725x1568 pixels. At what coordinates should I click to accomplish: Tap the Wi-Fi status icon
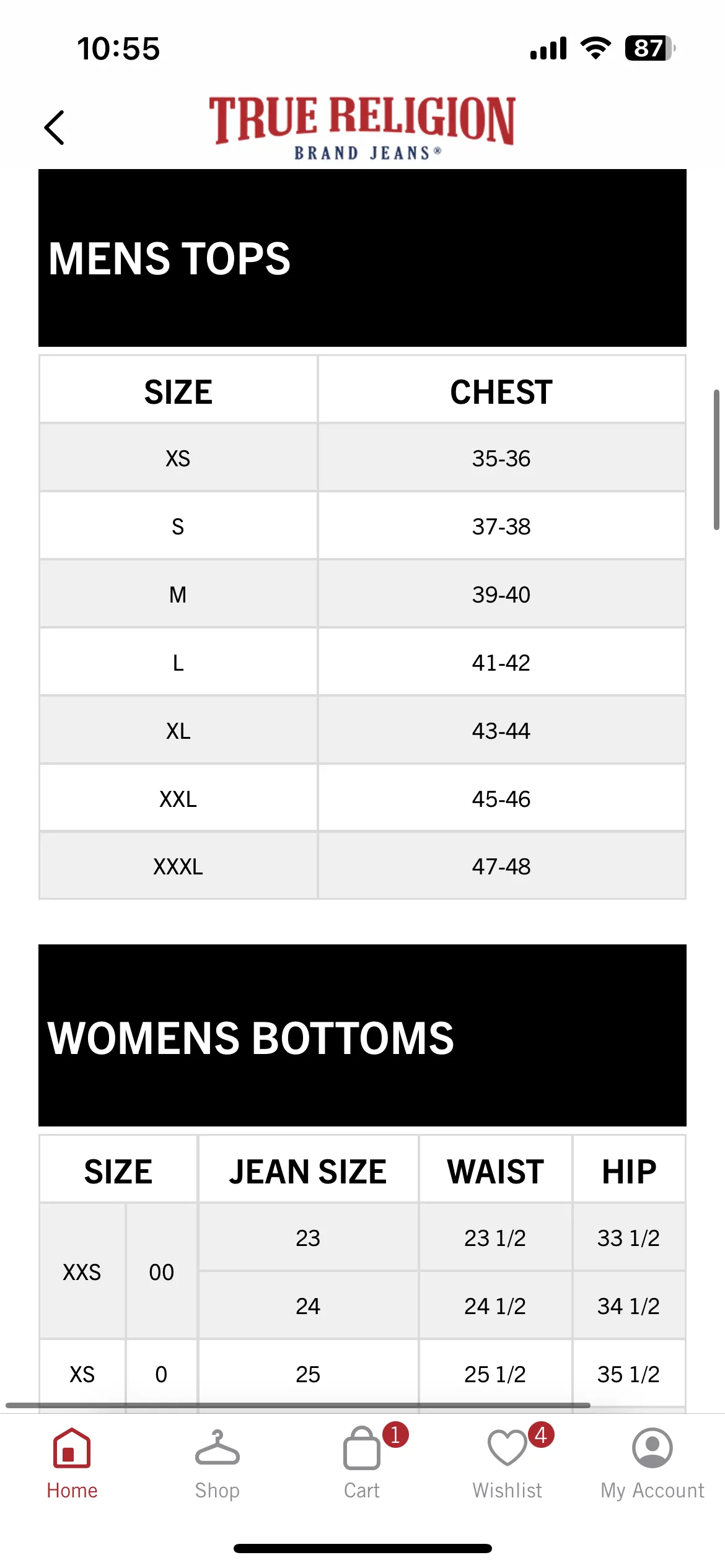pos(595,48)
